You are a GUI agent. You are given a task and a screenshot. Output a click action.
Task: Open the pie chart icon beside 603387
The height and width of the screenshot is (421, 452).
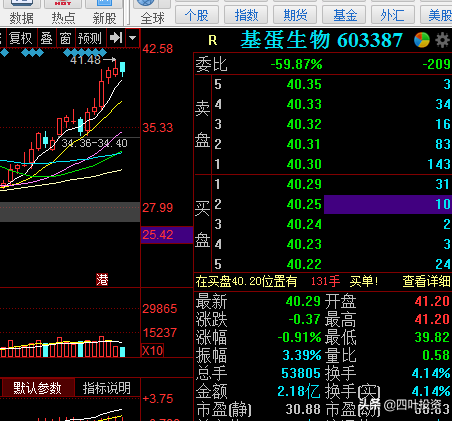(422, 40)
